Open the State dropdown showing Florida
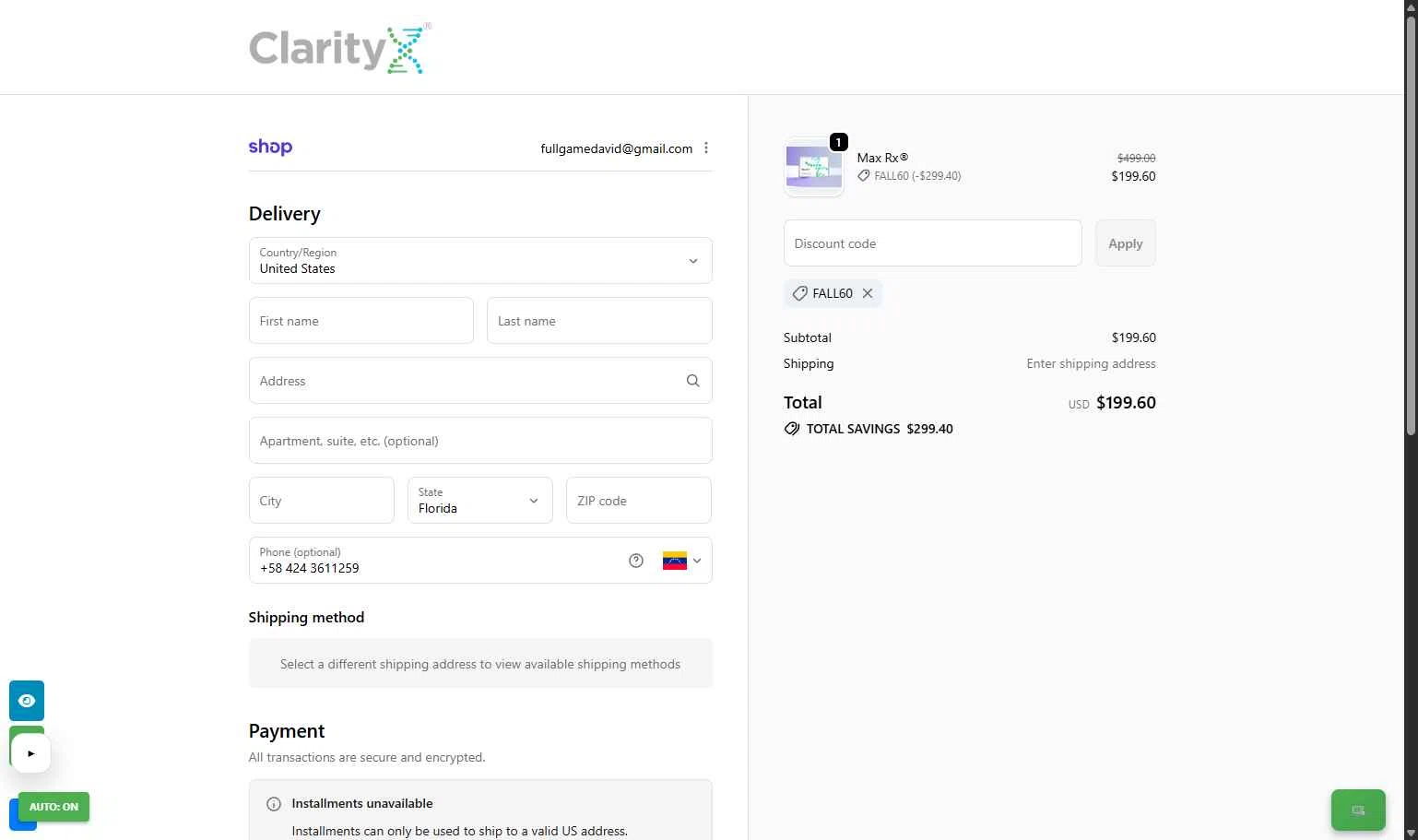The image size is (1418, 840). tap(480, 501)
